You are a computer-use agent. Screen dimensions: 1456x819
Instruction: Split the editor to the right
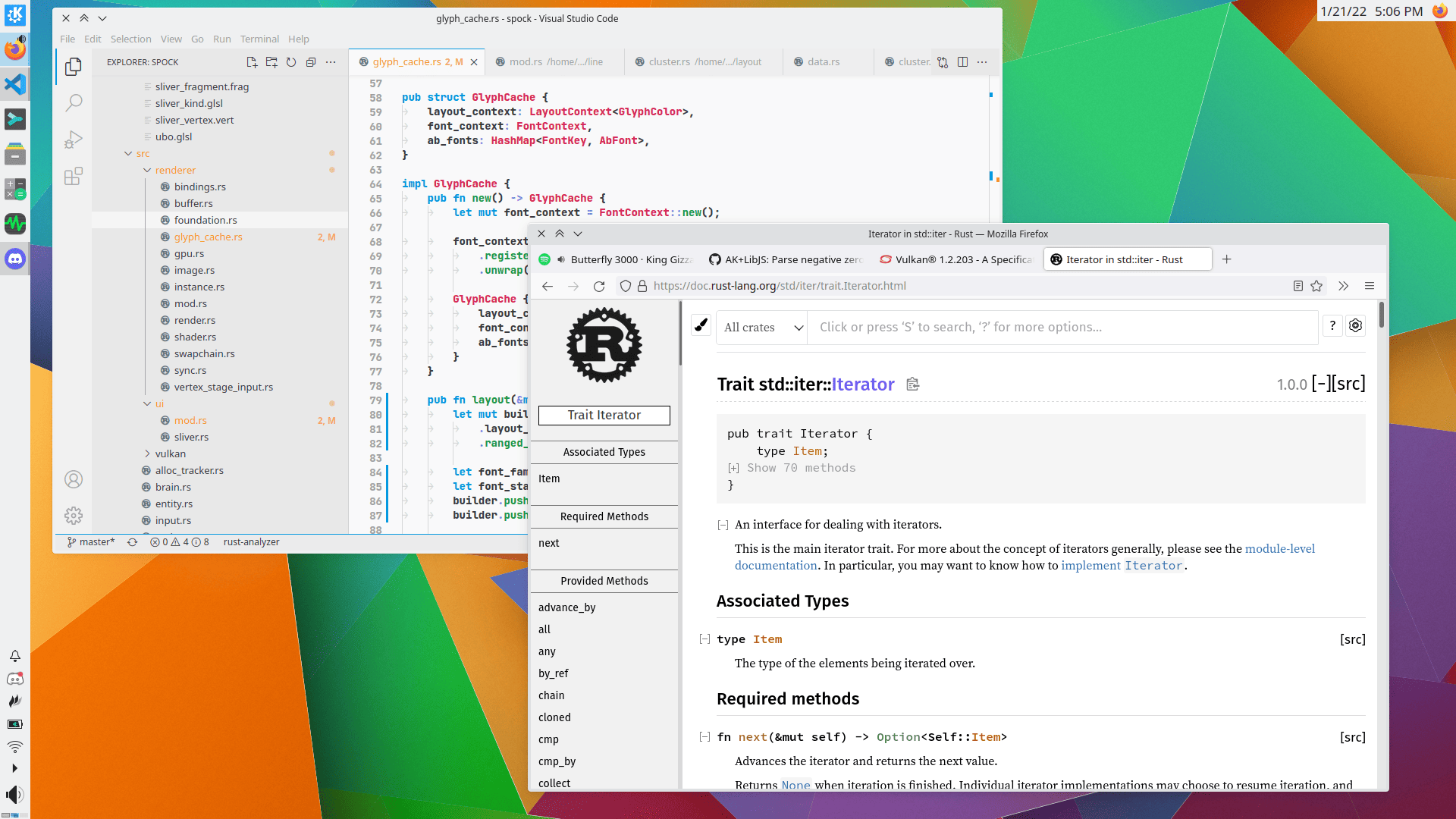[x=962, y=62]
